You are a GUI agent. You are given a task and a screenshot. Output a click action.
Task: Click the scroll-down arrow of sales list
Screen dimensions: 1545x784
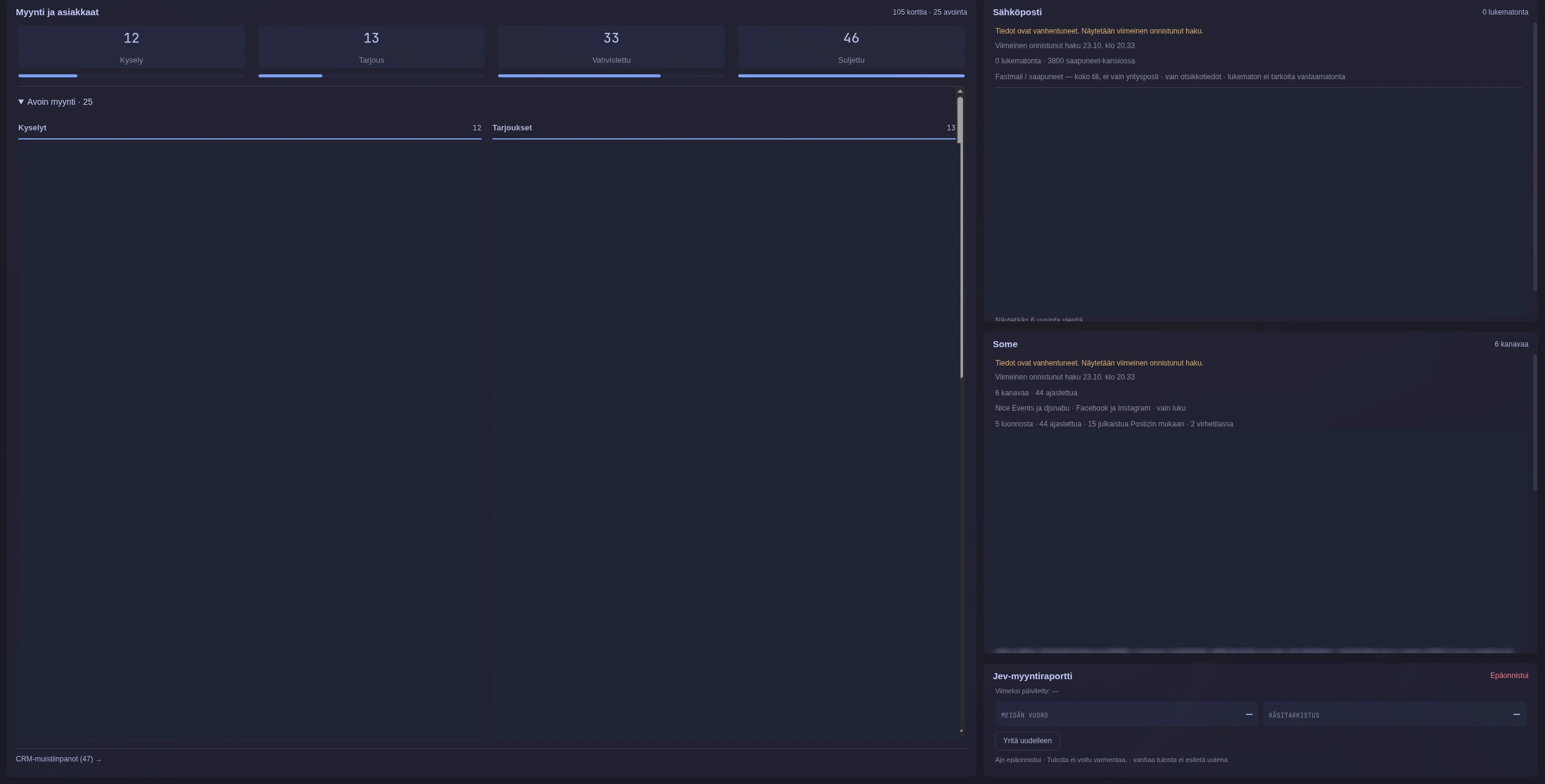pos(961,731)
